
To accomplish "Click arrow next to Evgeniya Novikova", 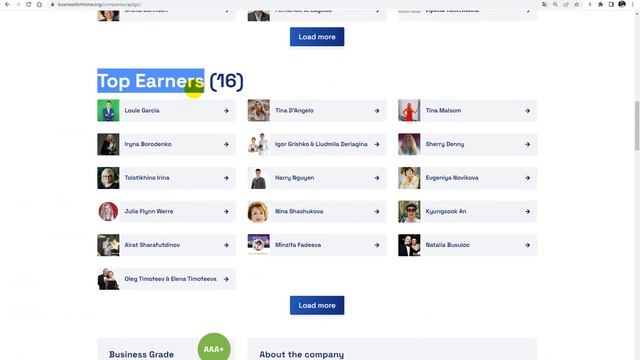I will pos(527,178).
